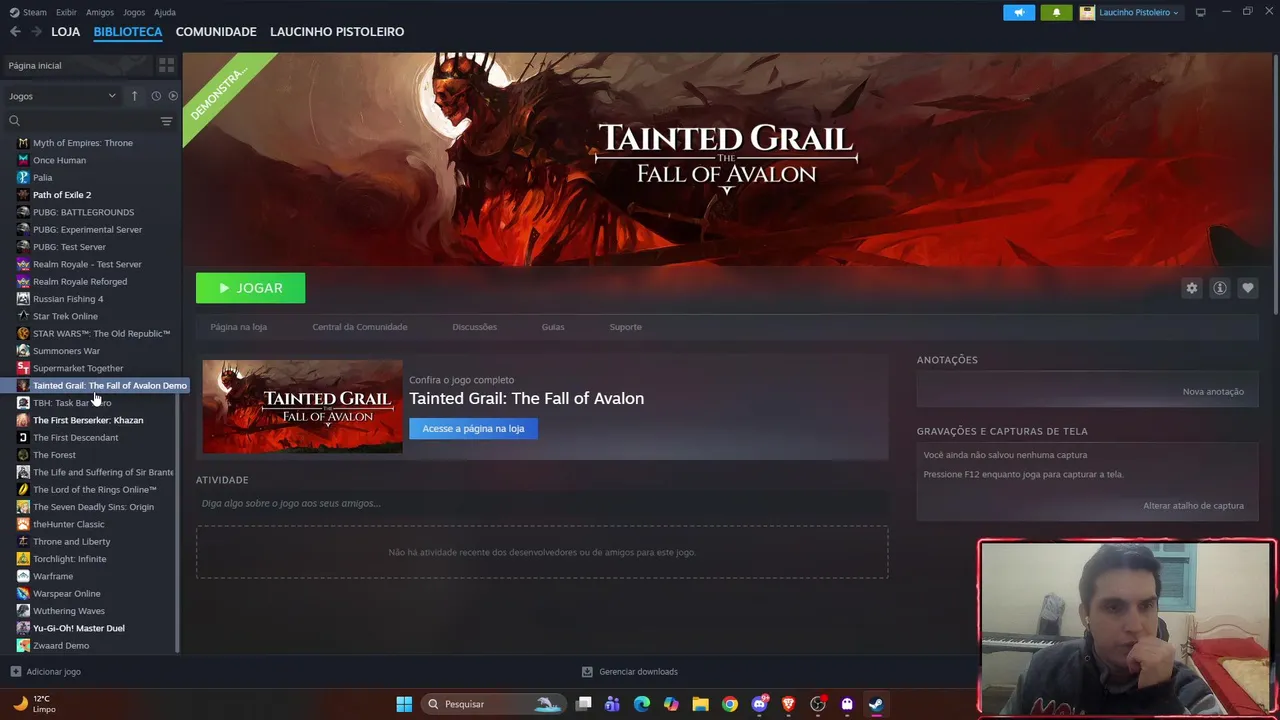Open Brave browser from the taskbar

[x=788, y=704]
